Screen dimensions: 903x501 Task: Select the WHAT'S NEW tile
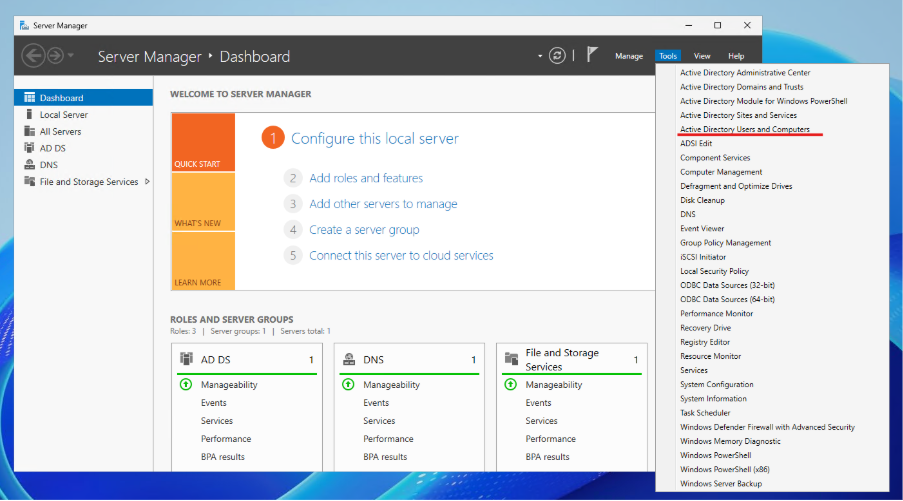202,202
